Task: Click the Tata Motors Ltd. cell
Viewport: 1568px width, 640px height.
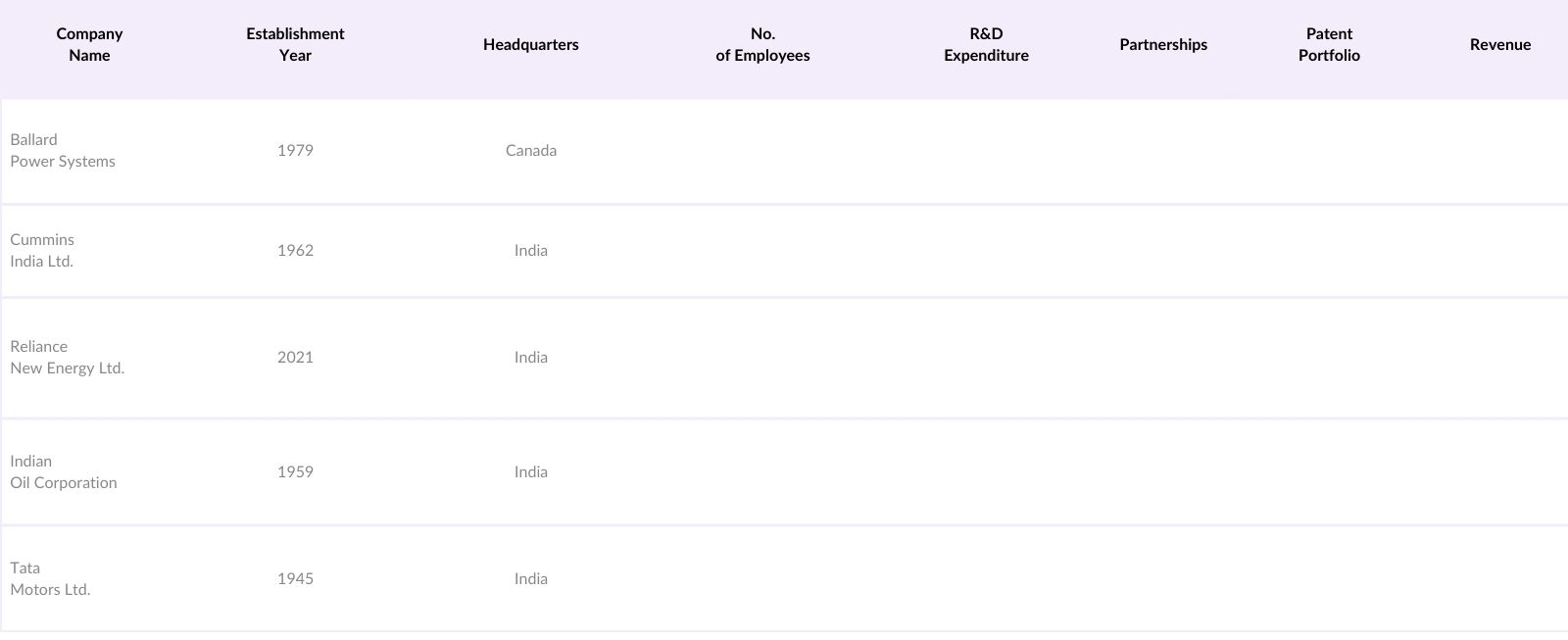Action: point(50,578)
